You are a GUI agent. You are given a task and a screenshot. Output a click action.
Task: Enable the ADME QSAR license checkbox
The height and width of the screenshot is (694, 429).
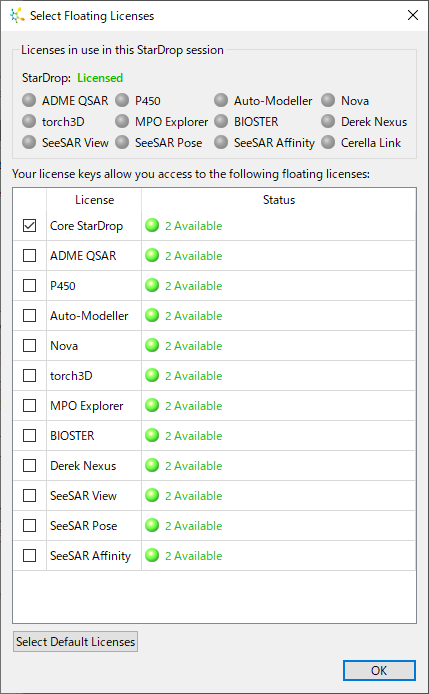29,256
